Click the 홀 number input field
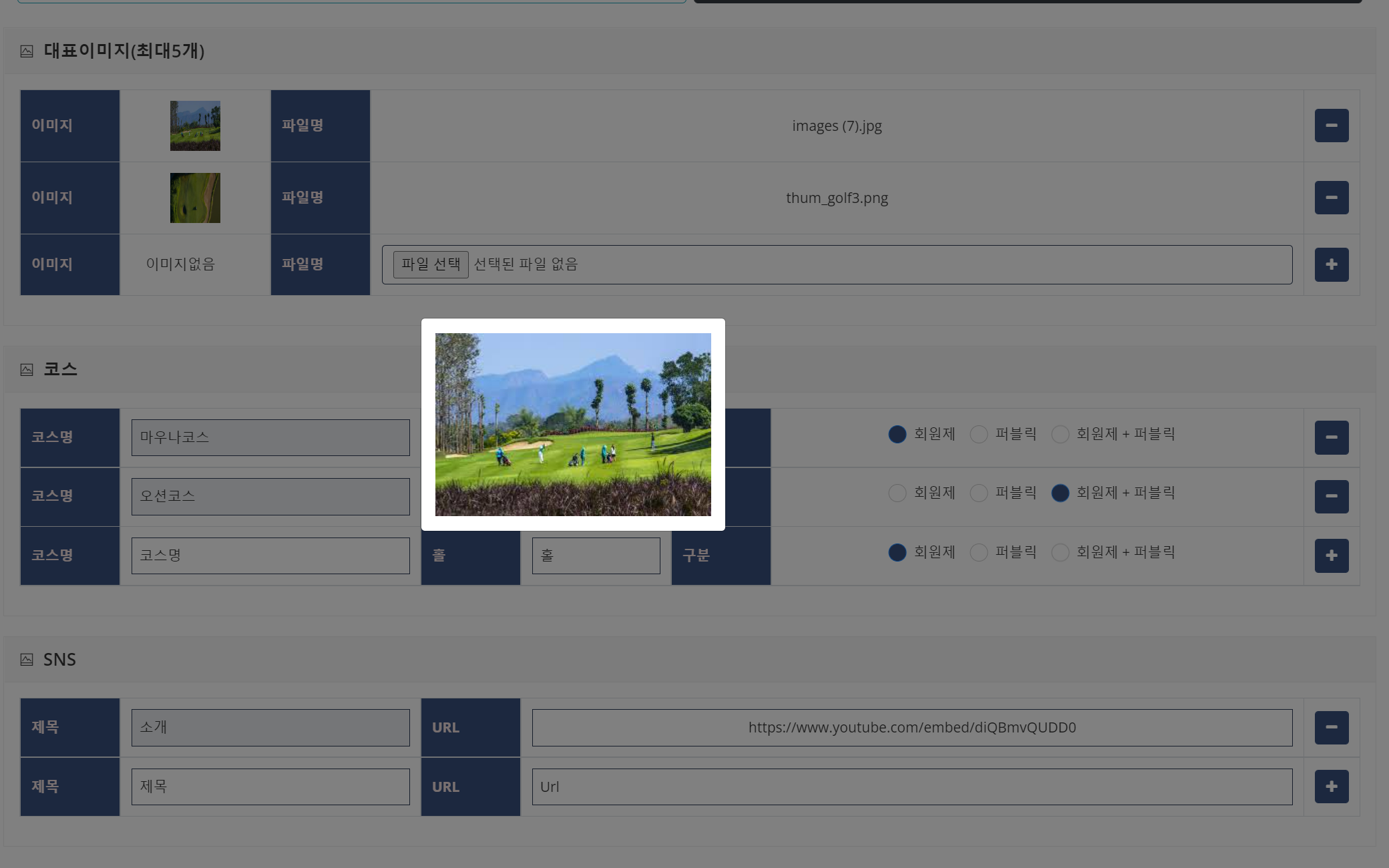 coord(596,556)
